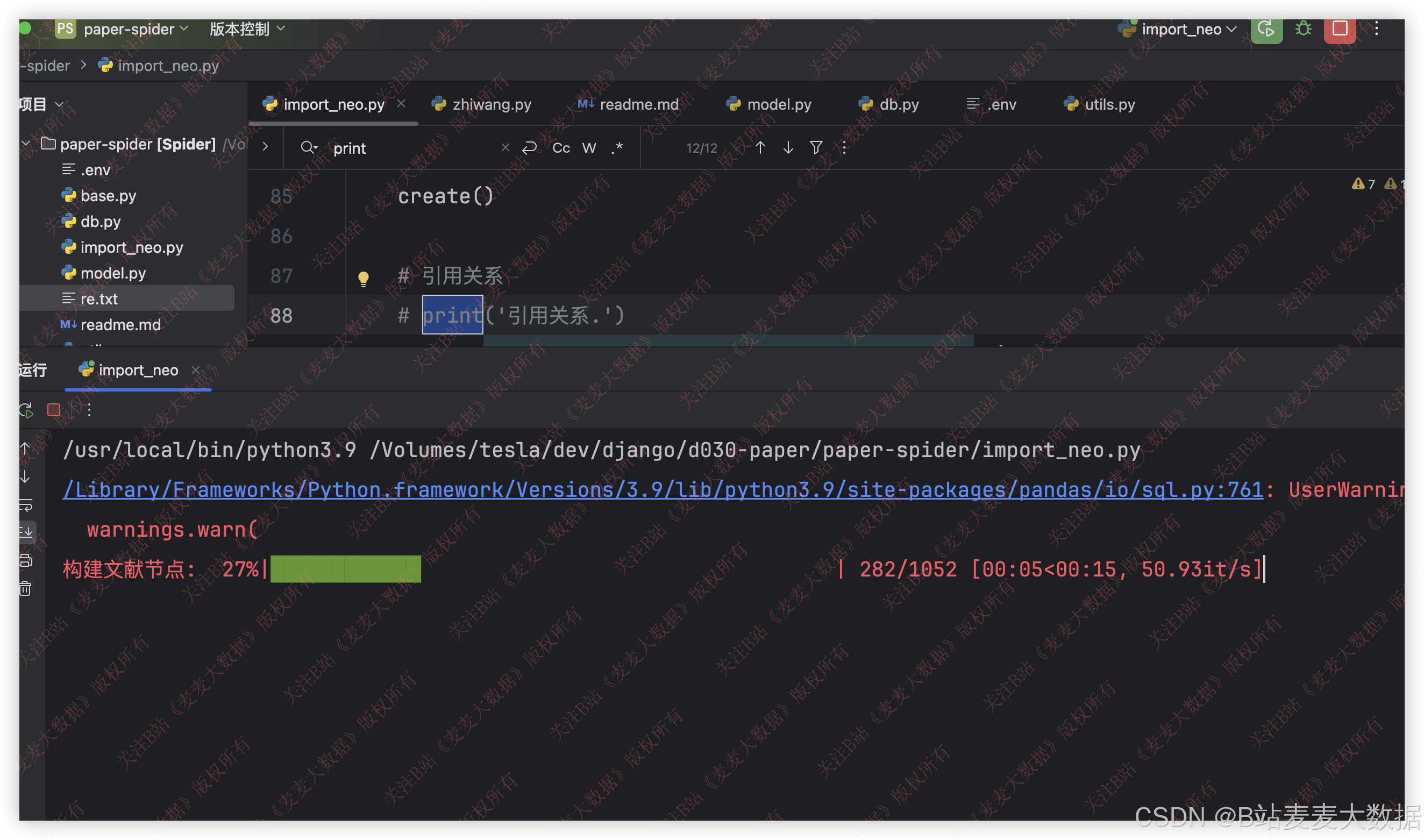Image resolution: width=1424 pixels, height=840 pixels.
Task: Click the print output icon in console sidebar
Action: pos(25,560)
